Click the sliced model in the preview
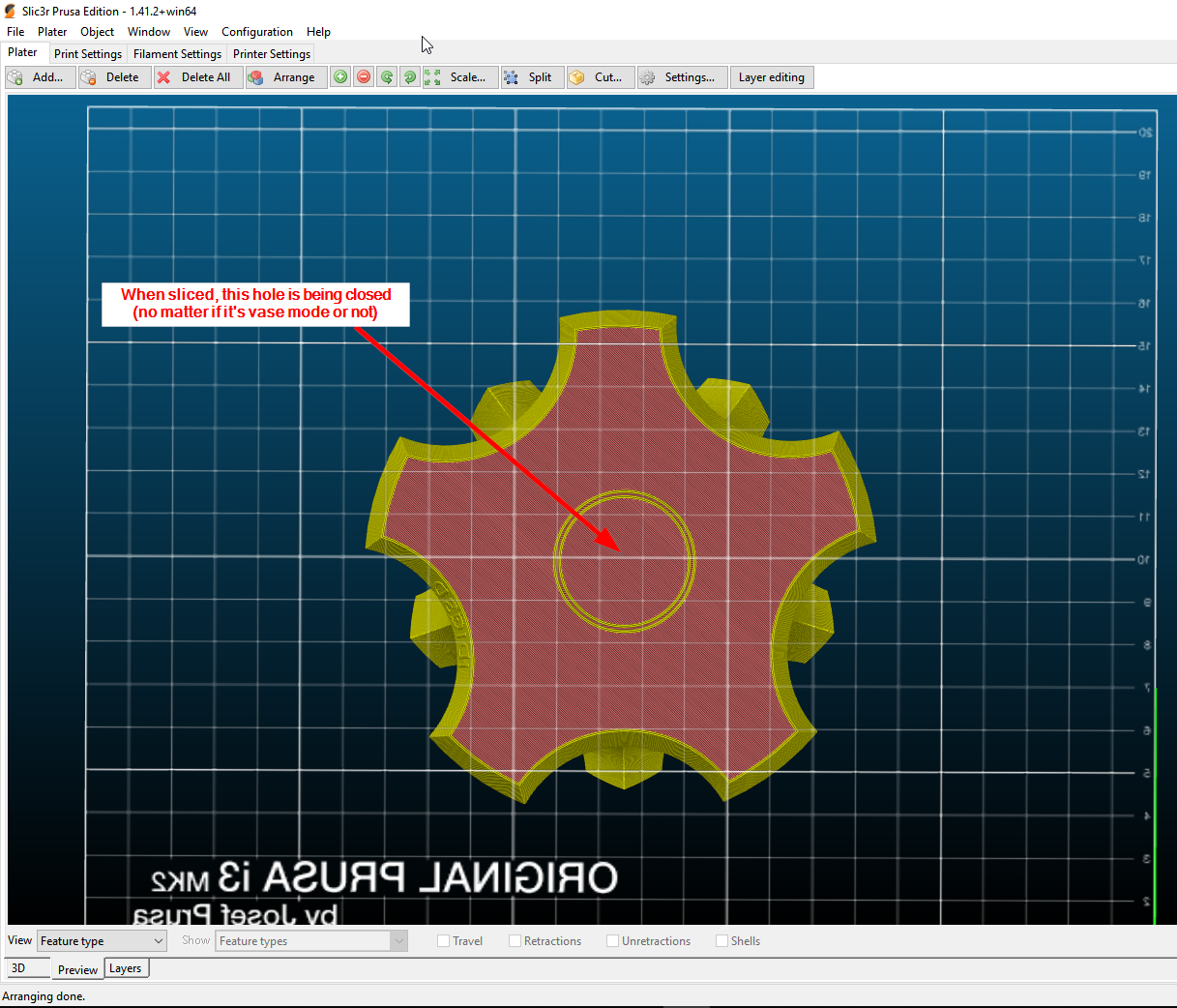The image size is (1177, 1008). click(623, 558)
